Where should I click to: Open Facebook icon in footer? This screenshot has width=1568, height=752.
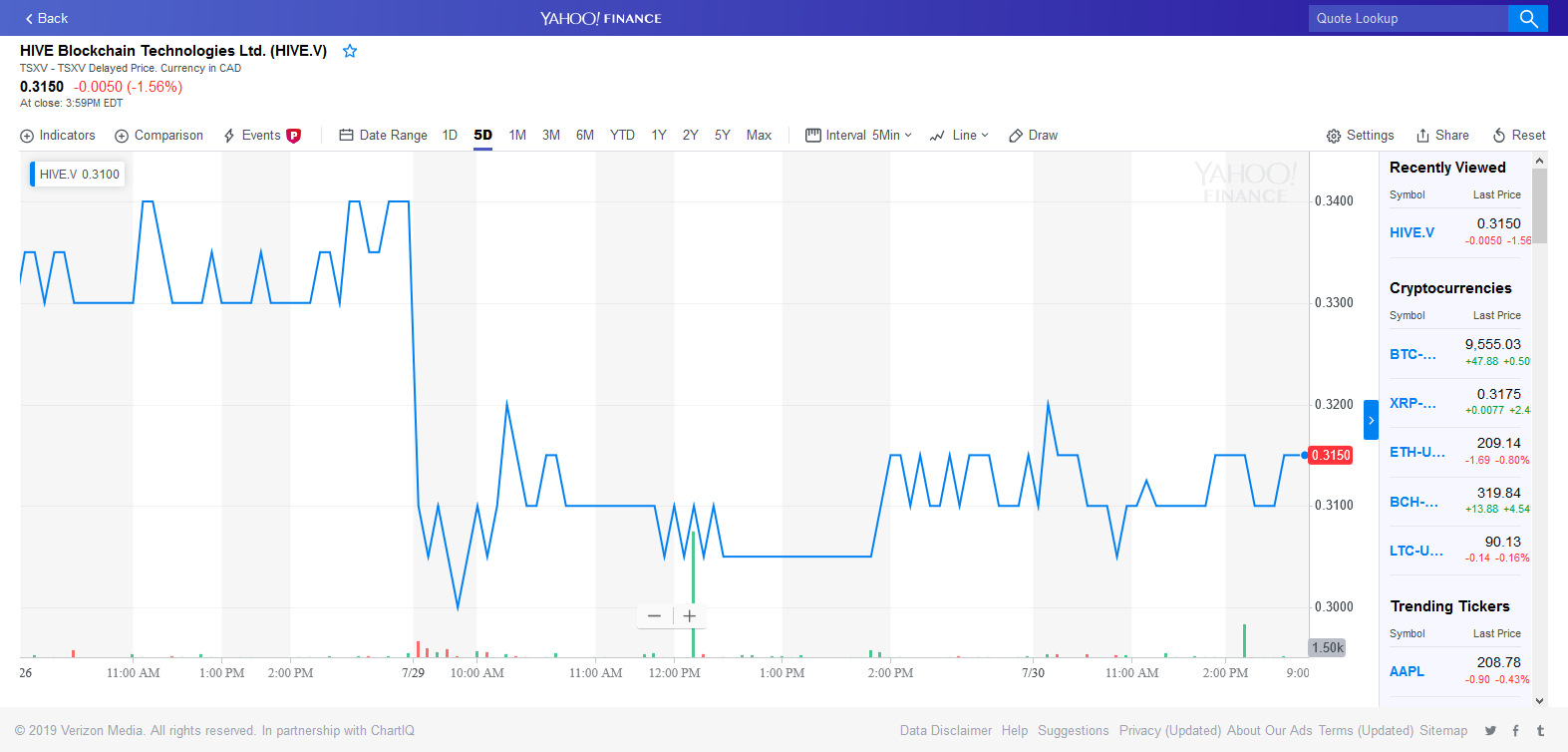[x=1515, y=731]
